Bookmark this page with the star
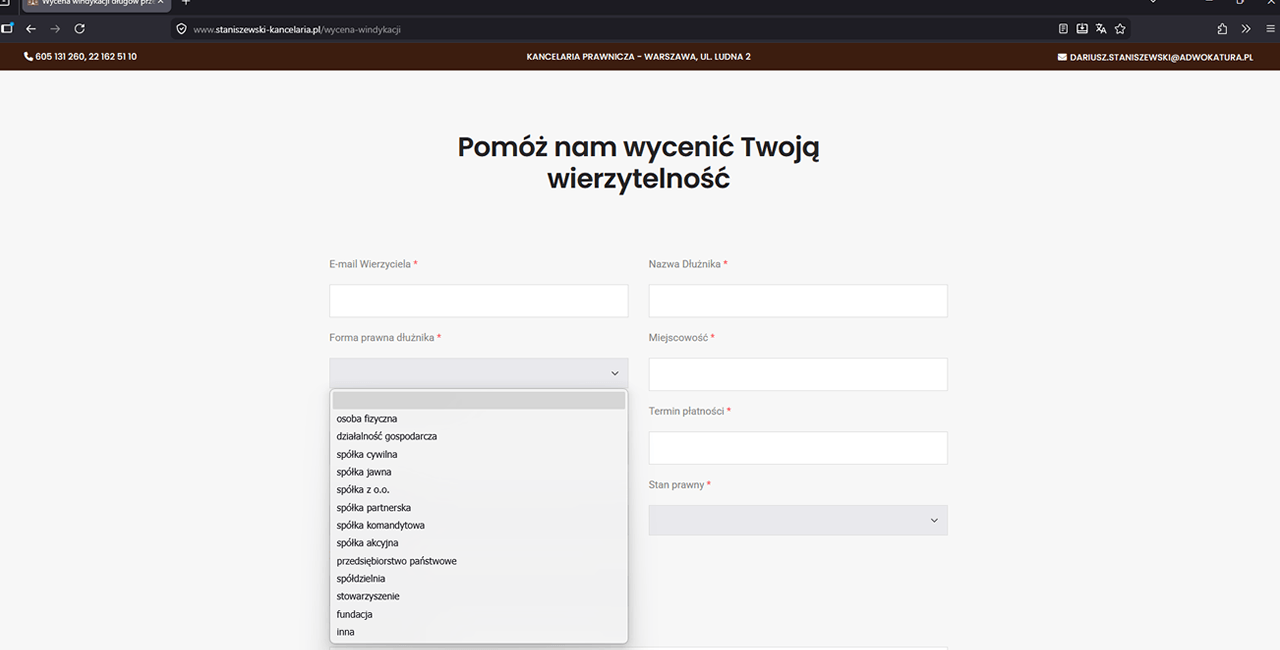Image resolution: width=1280 pixels, height=650 pixels. tap(1120, 29)
